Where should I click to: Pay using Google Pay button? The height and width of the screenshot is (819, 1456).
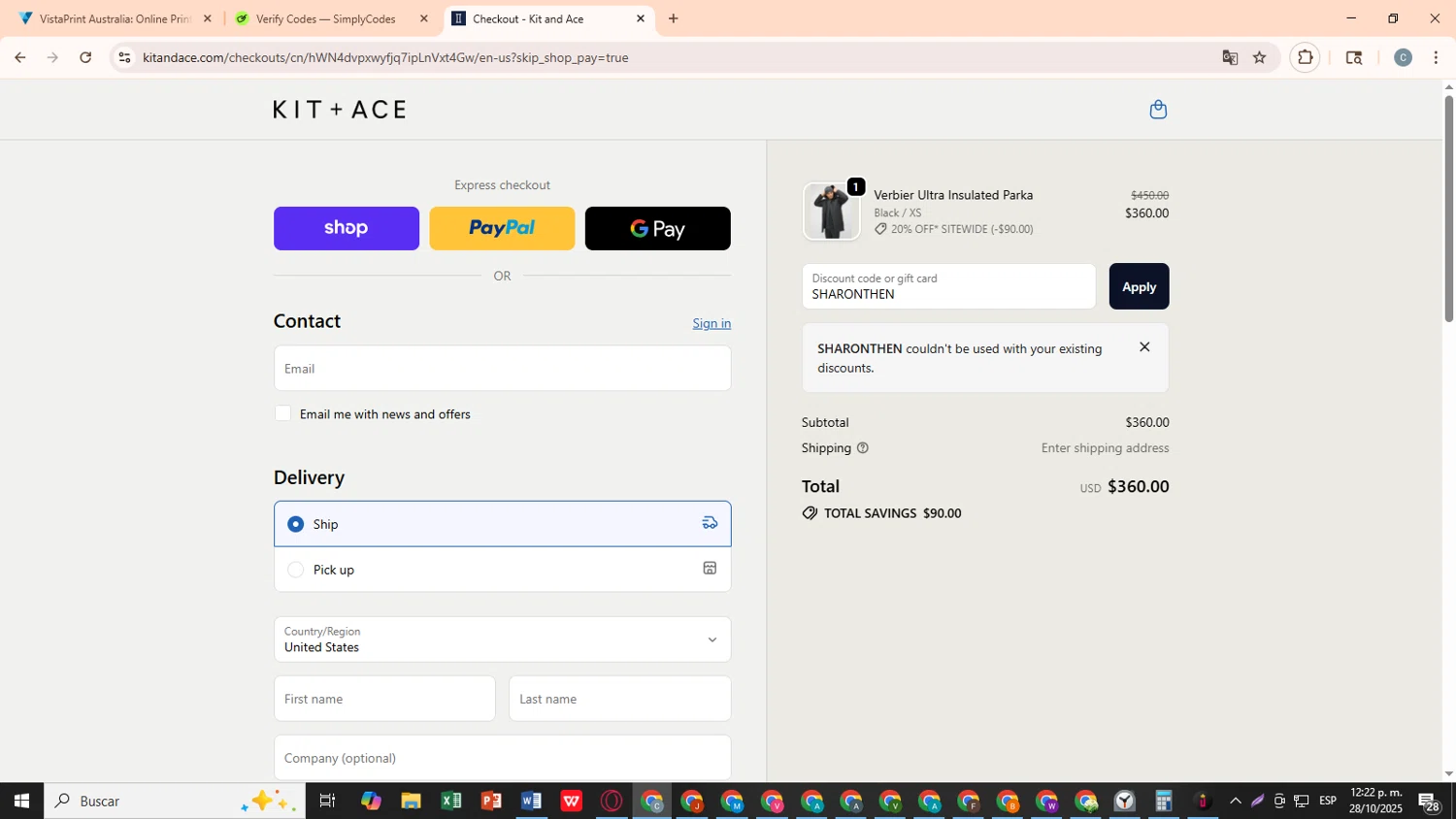(x=657, y=228)
